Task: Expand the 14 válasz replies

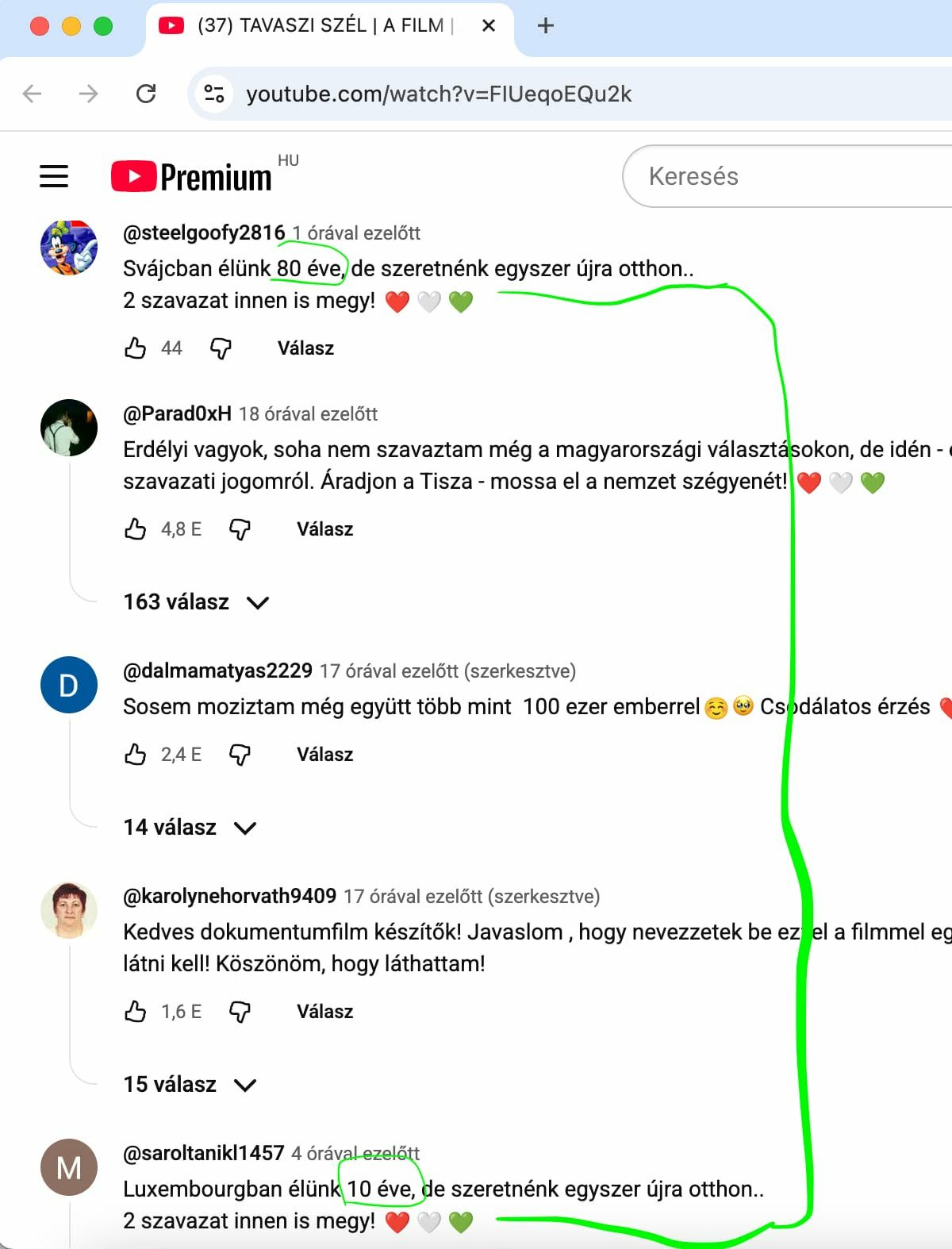Action: click(x=190, y=828)
